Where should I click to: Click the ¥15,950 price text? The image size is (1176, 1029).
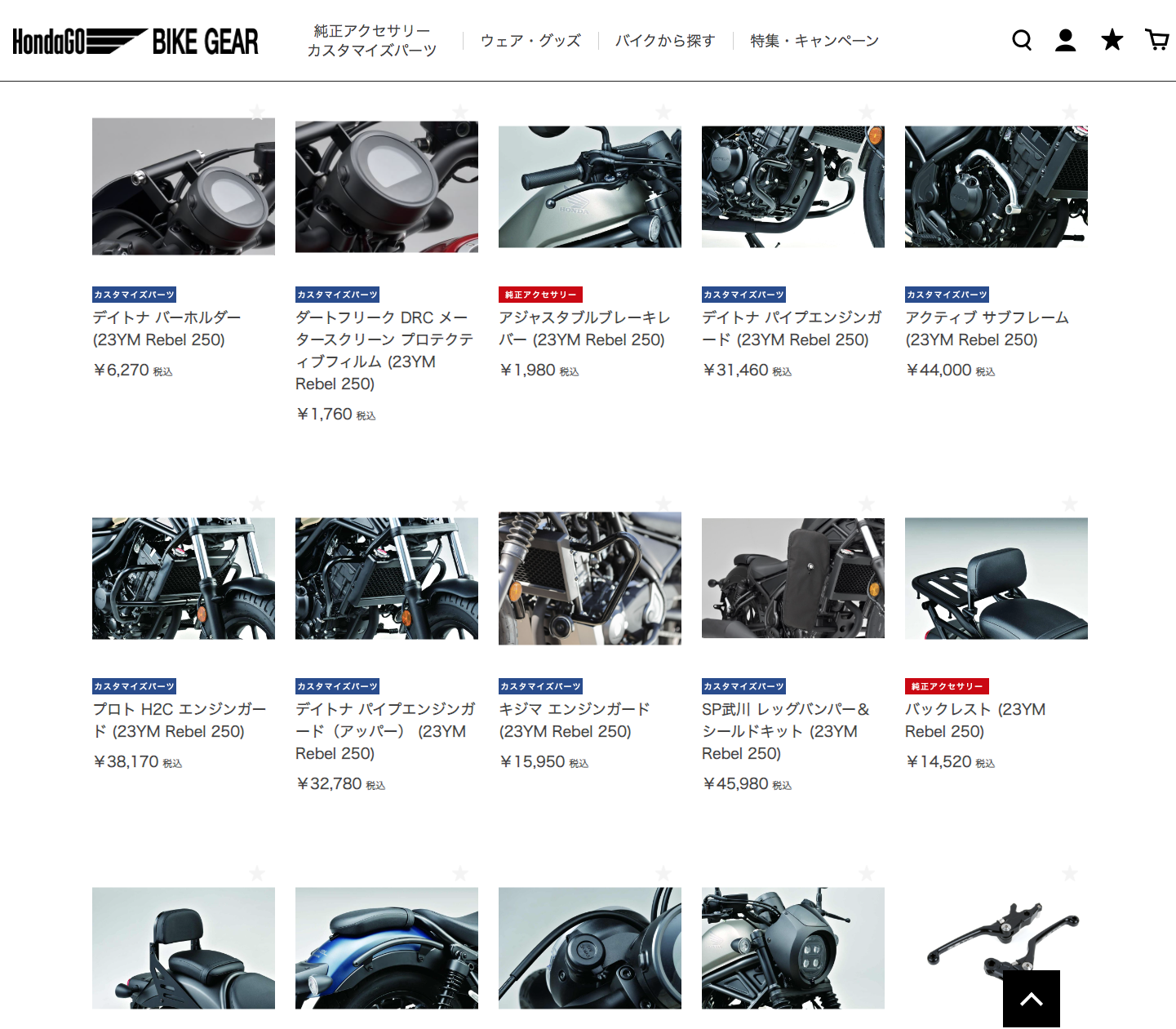[x=532, y=762]
